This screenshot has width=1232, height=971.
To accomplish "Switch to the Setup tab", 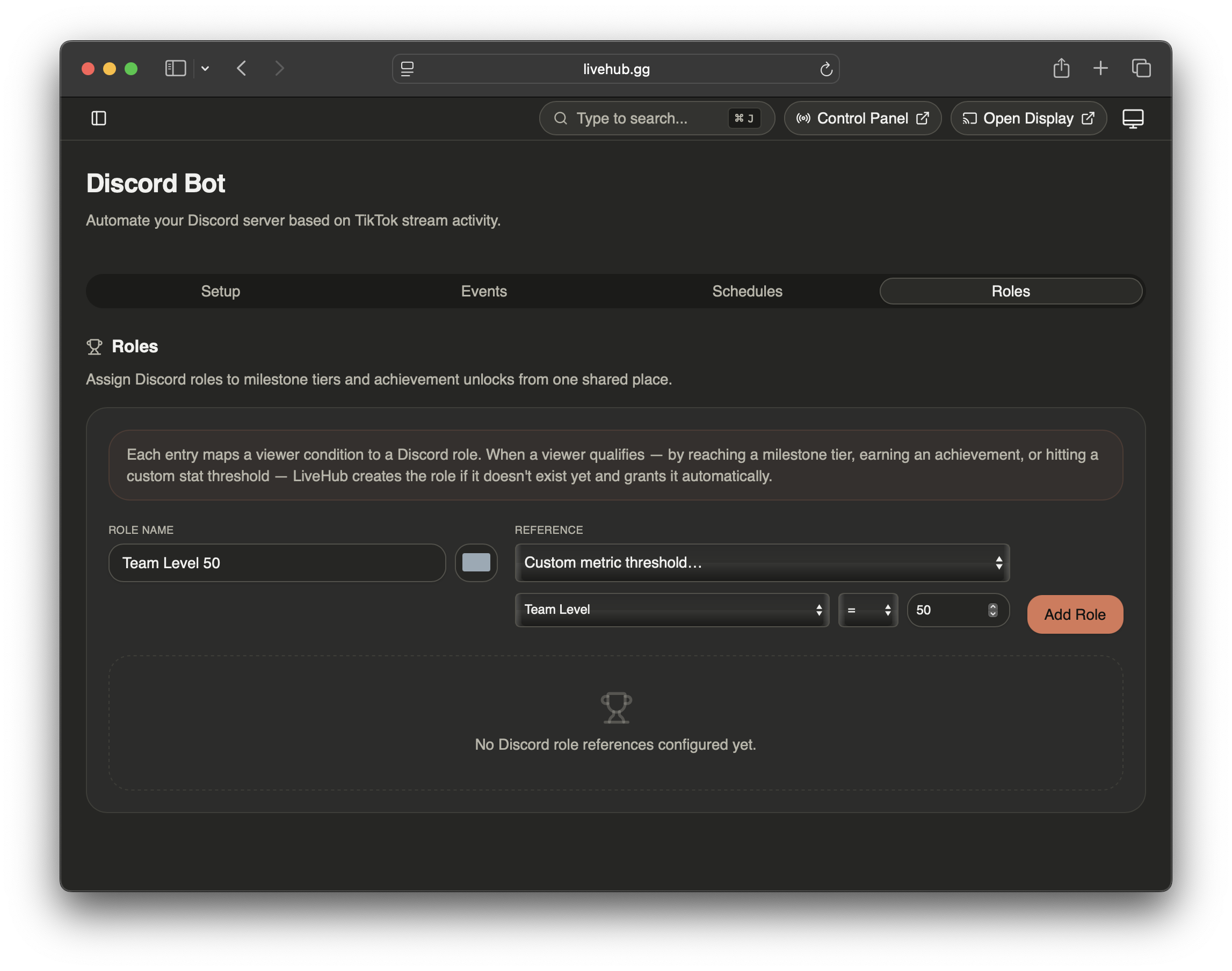I will (221, 291).
